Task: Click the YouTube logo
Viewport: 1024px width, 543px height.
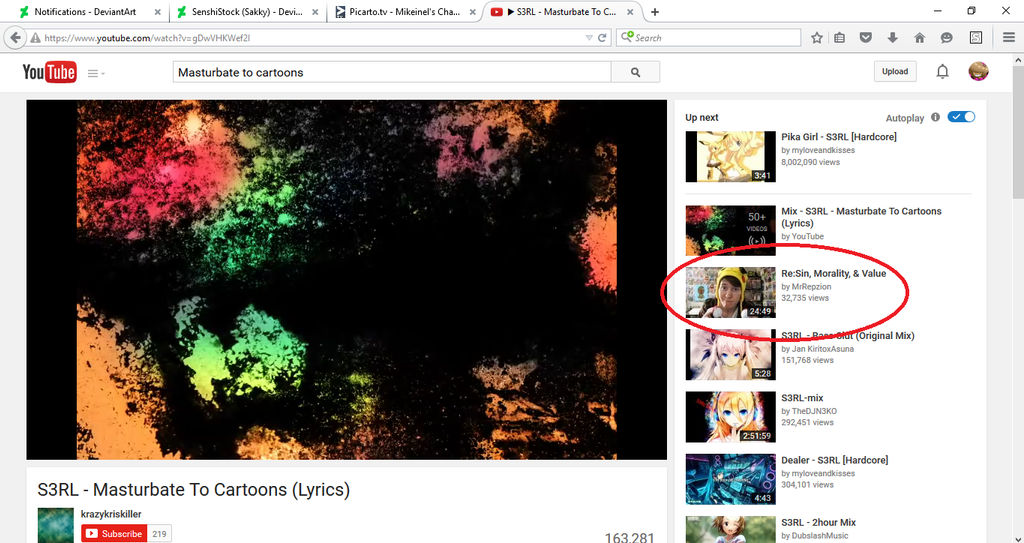Action: [x=49, y=72]
